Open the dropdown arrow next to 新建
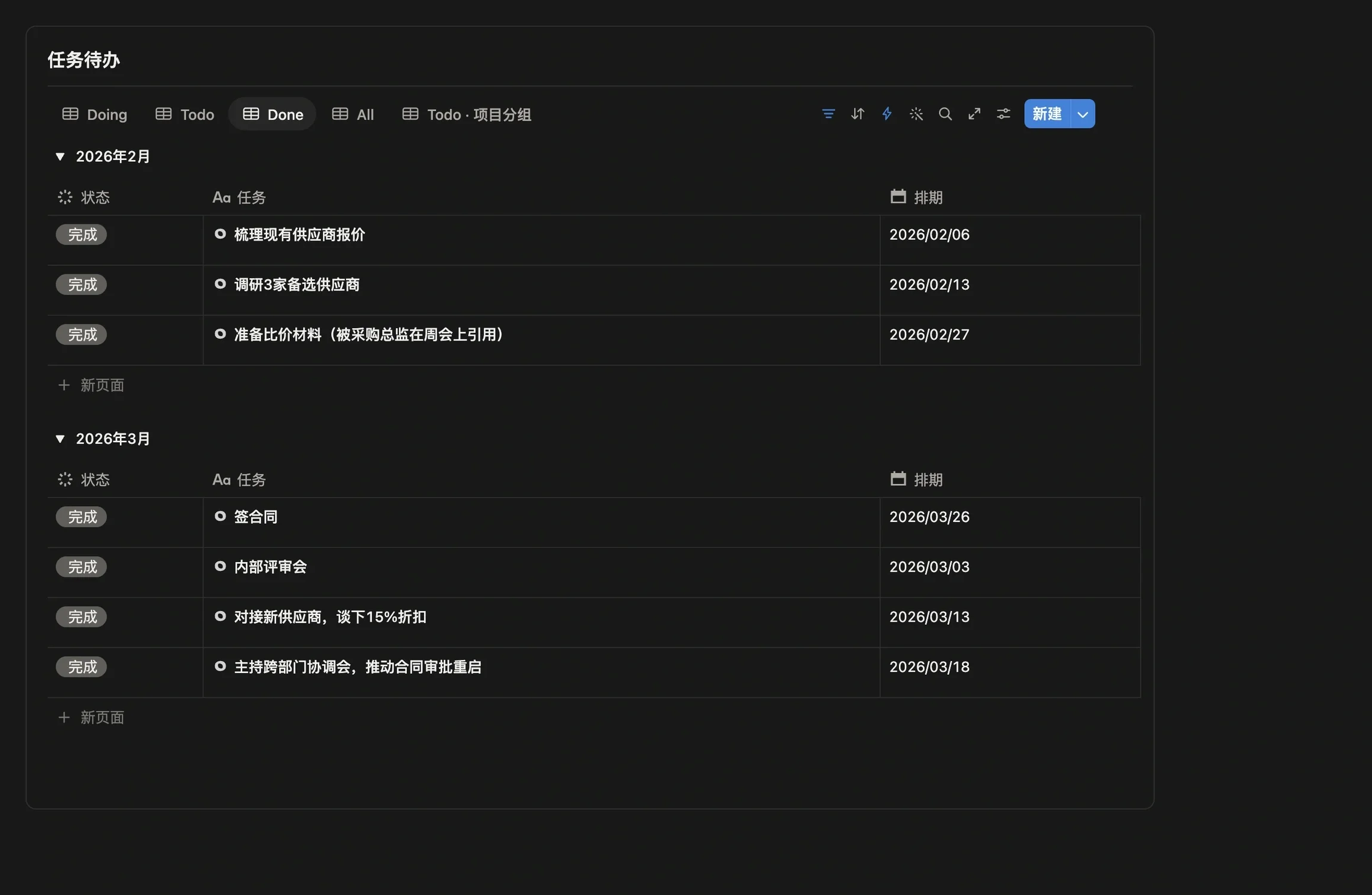 point(1083,114)
